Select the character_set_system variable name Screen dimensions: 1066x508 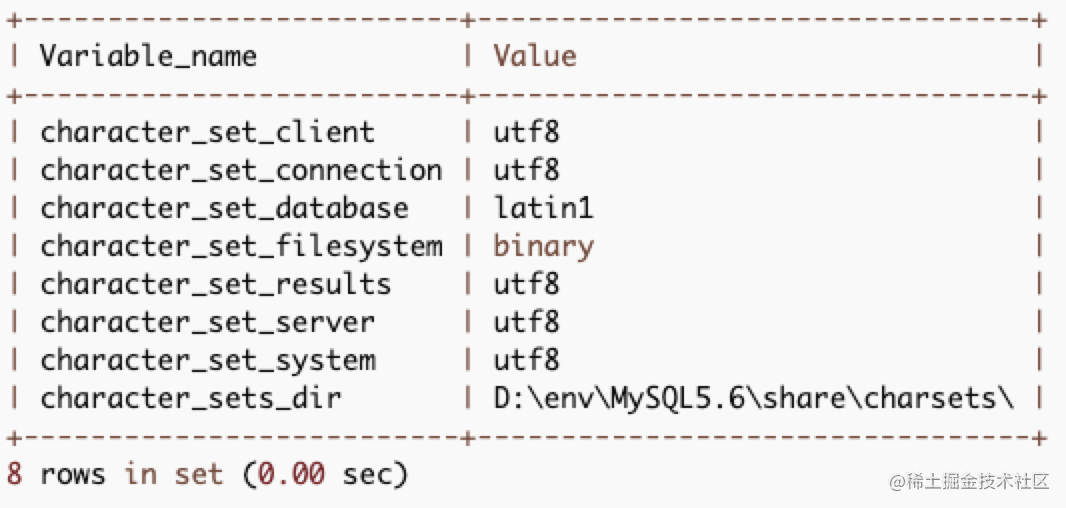coord(207,360)
